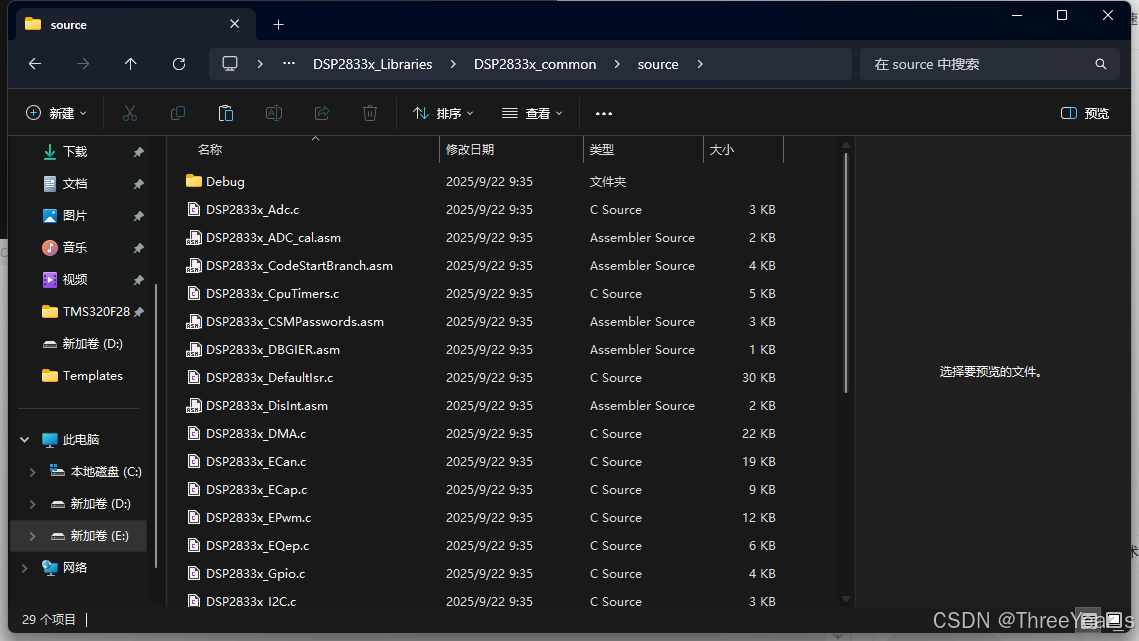
Task: Open the 新建 dropdown menu
Action: coord(56,113)
